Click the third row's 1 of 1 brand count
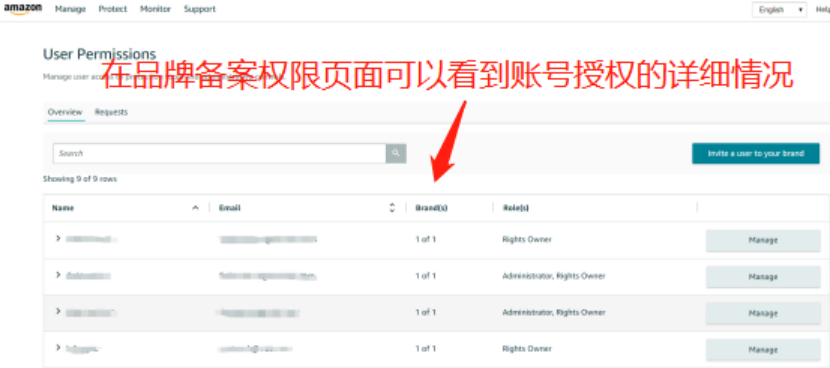 pyautogui.click(x=426, y=312)
